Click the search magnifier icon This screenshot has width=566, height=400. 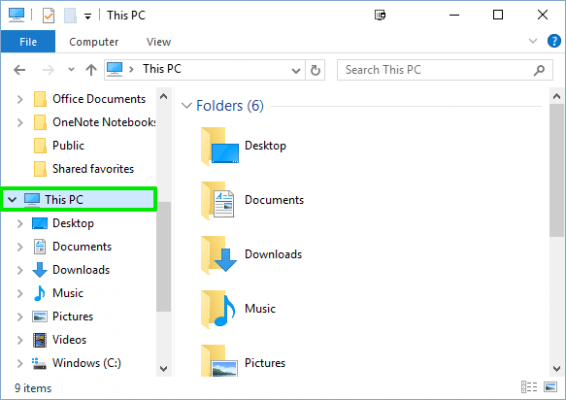(x=539, y=70)
